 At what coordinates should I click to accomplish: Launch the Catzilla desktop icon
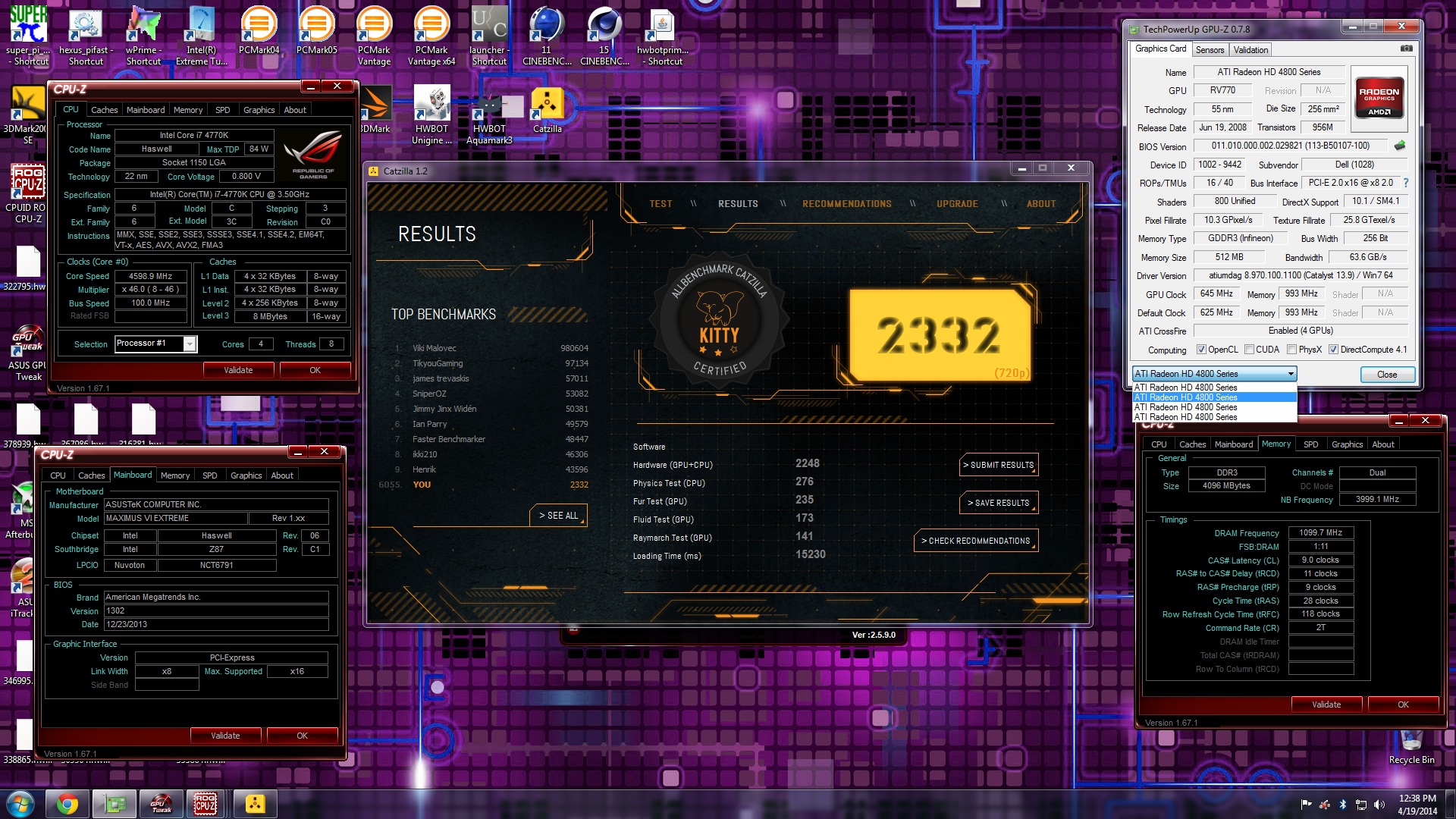547,110
